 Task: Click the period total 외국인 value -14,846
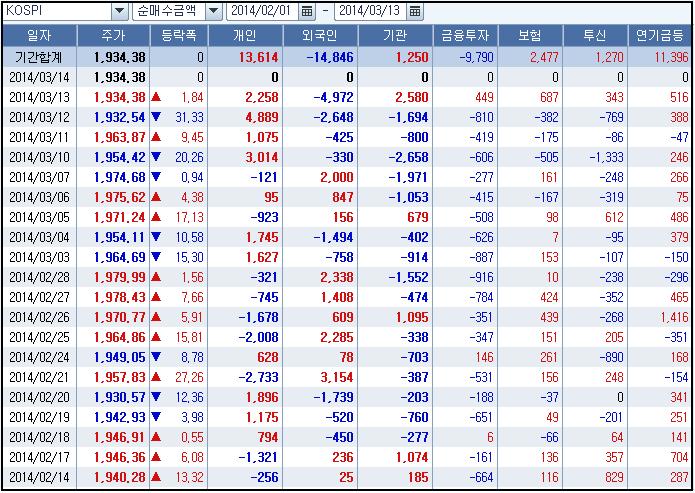pyautogui.click(x=328, y=57)
